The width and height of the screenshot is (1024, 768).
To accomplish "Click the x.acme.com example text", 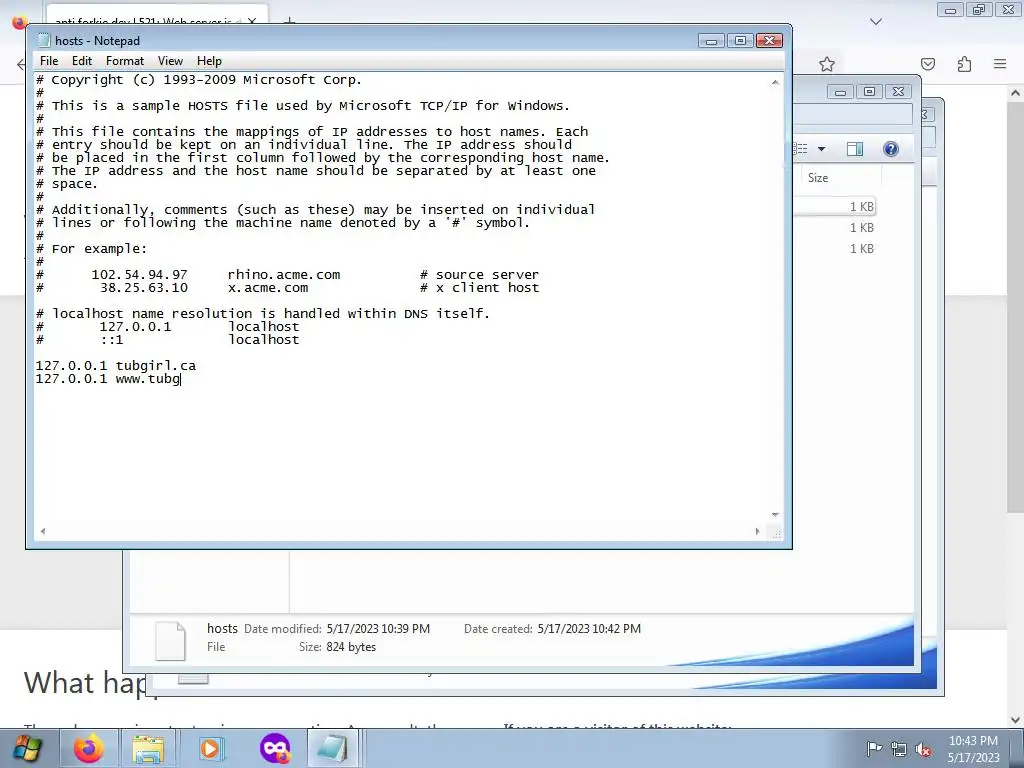I will tap(268, 288).
